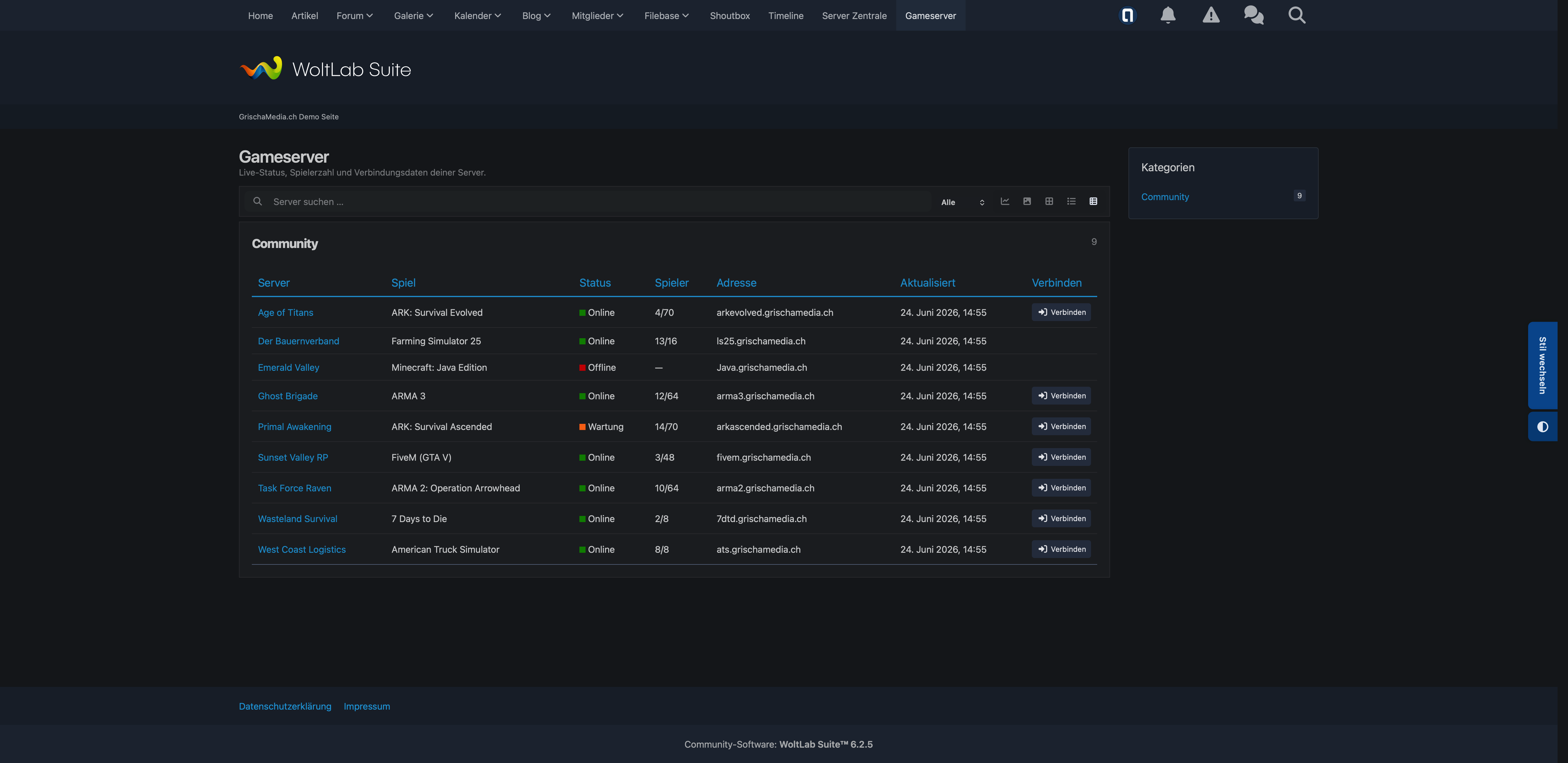Click the magnifier icon in server search
This screenshot has height=763, width=1568.
click(257, 202)
